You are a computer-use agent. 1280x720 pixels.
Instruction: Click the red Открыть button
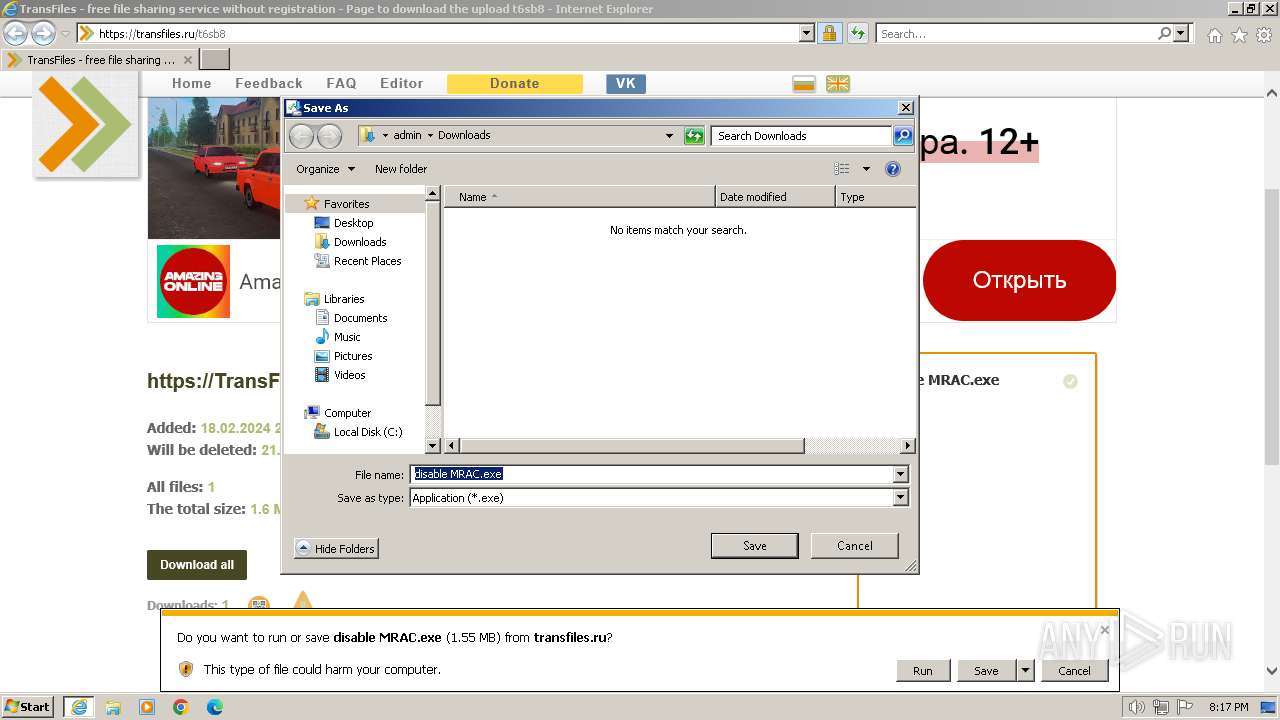click(x=1019, y=280)
